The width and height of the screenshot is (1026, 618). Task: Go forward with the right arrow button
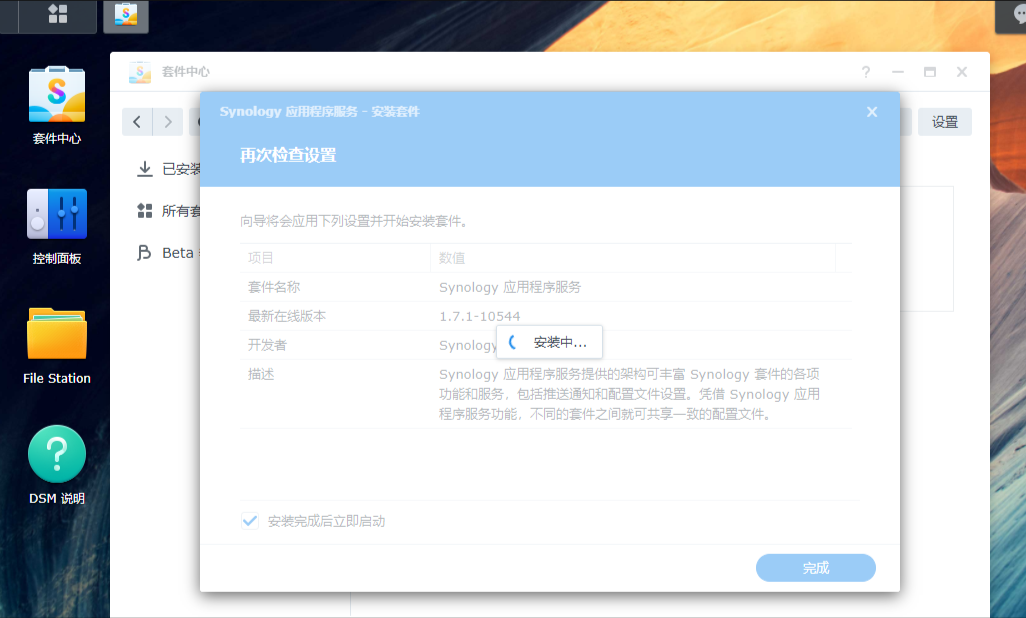[x=168, y=122]
